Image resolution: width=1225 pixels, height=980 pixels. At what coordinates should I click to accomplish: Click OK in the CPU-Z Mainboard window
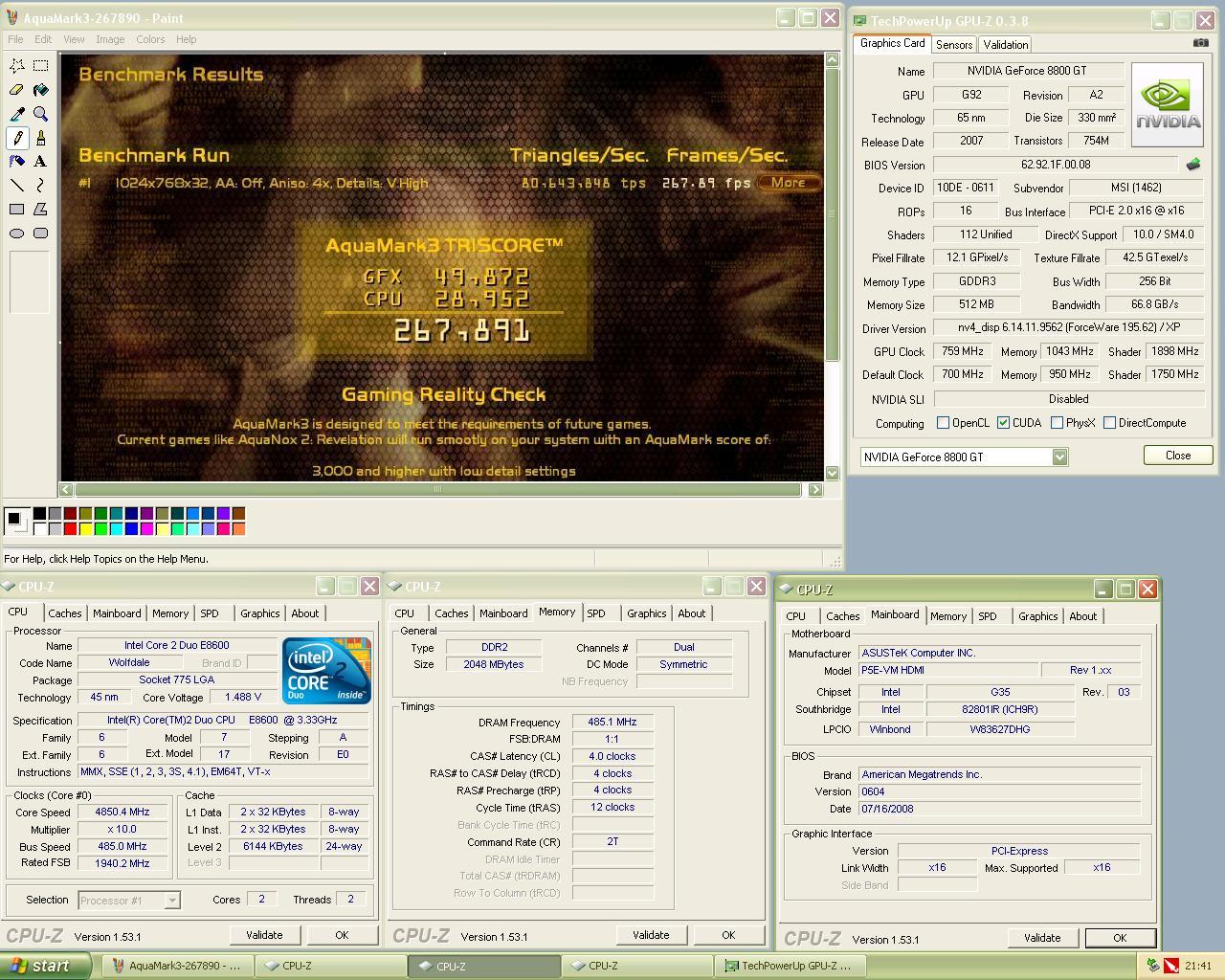click(1120, 938)
